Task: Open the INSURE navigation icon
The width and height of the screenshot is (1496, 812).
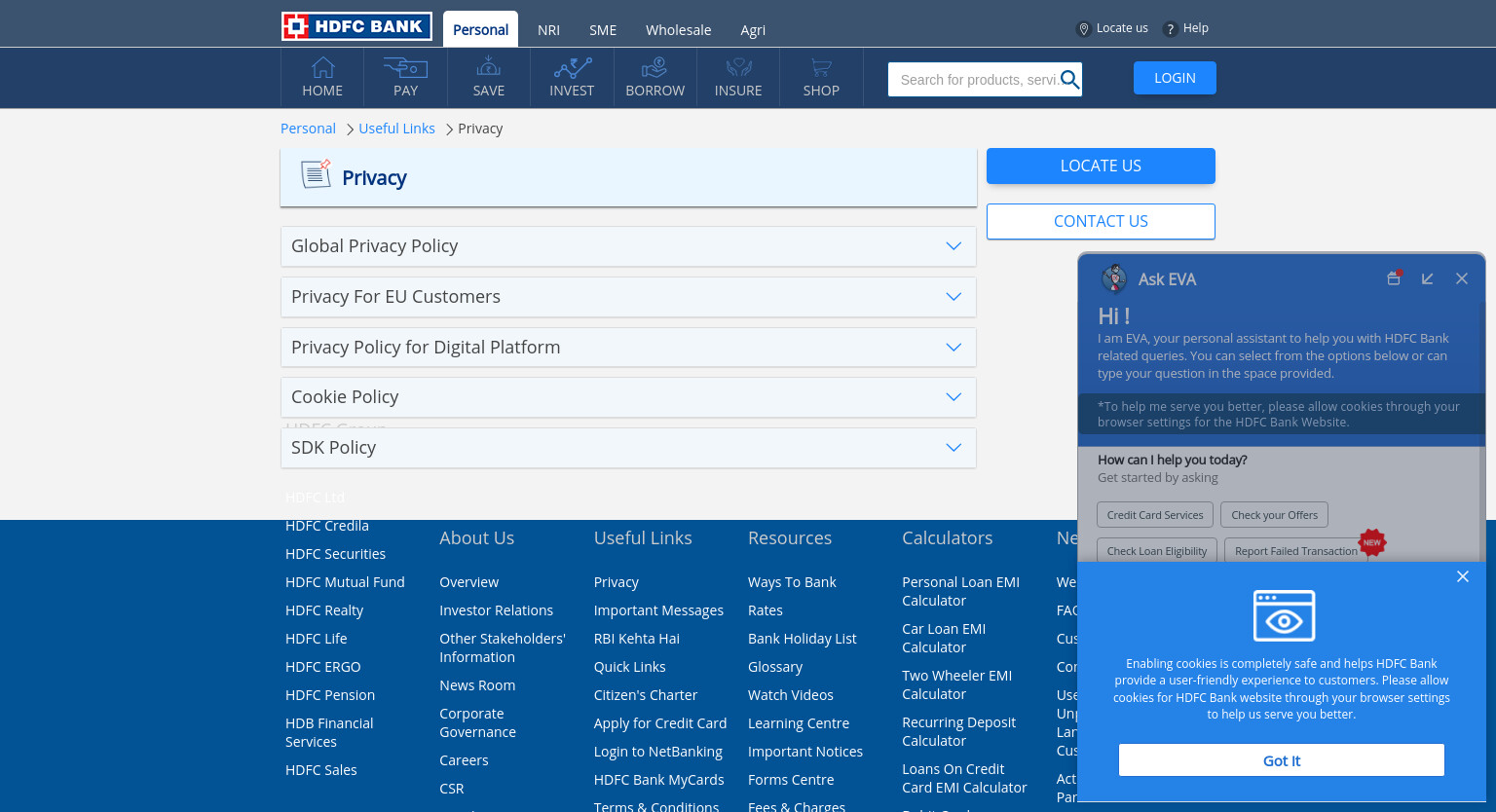Action: point(738,67)
